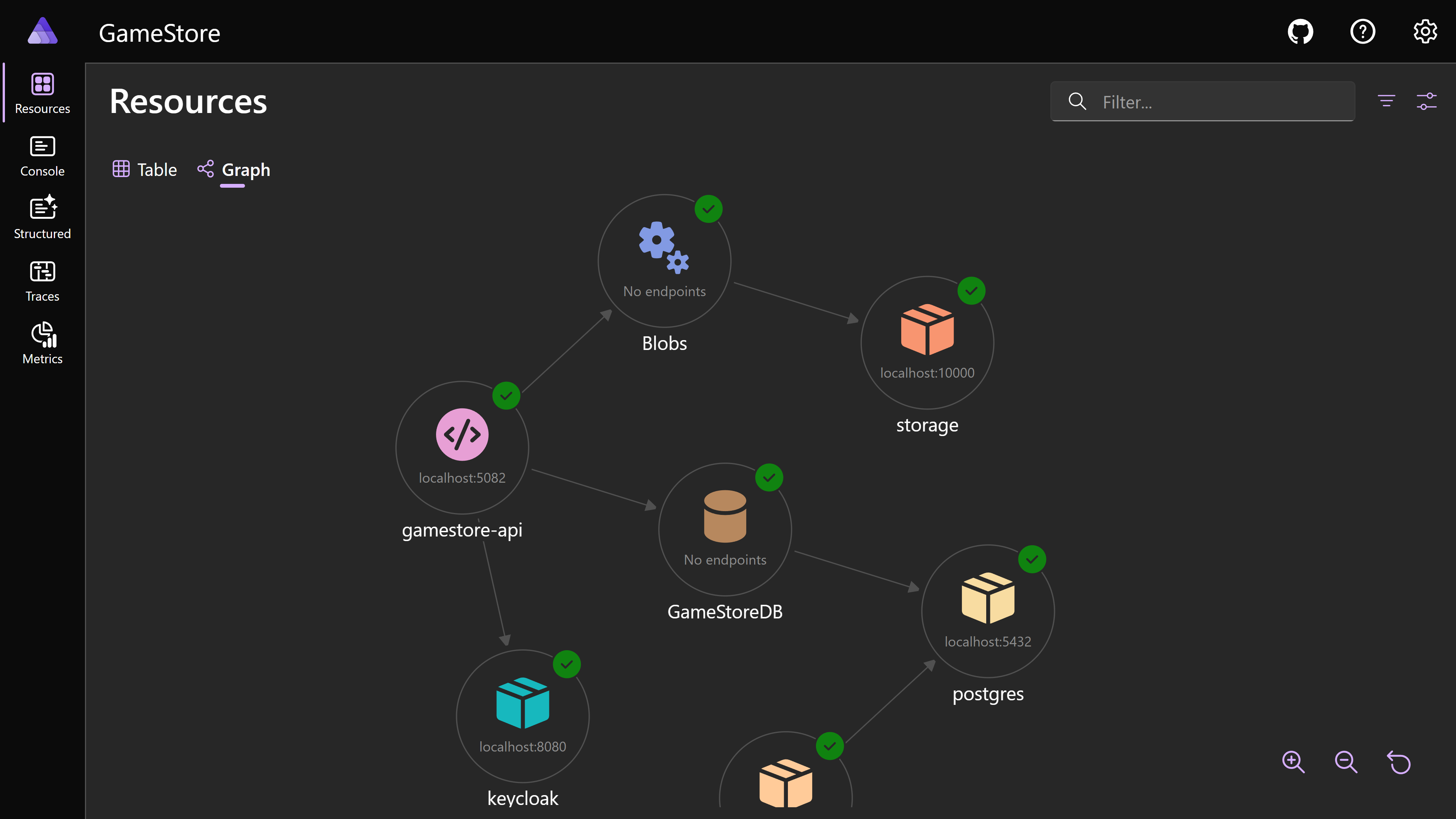Open the Settings gear icon
This screenshot has height=819, width=1456.
1426,31
